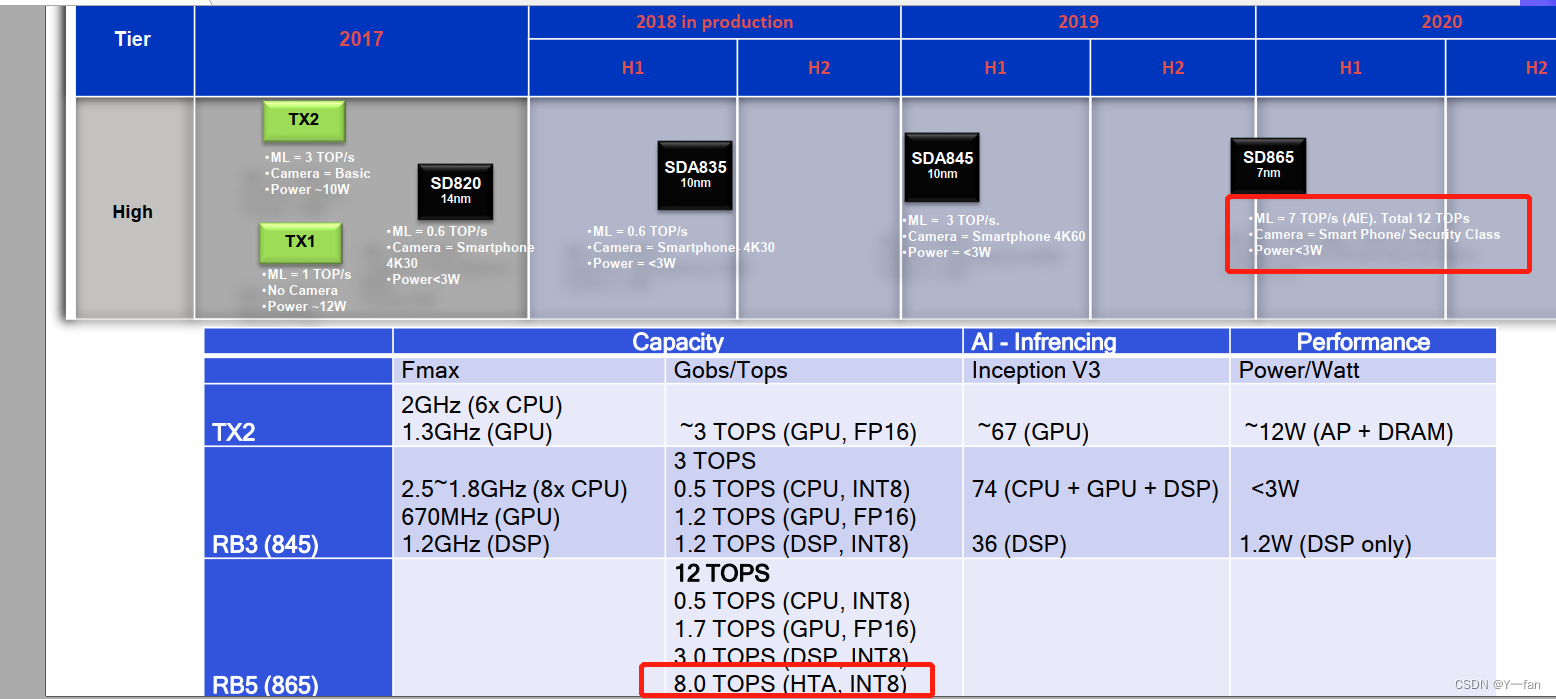Click 'Power ~12W' under the TX1 chip

(x=305, y=306)
